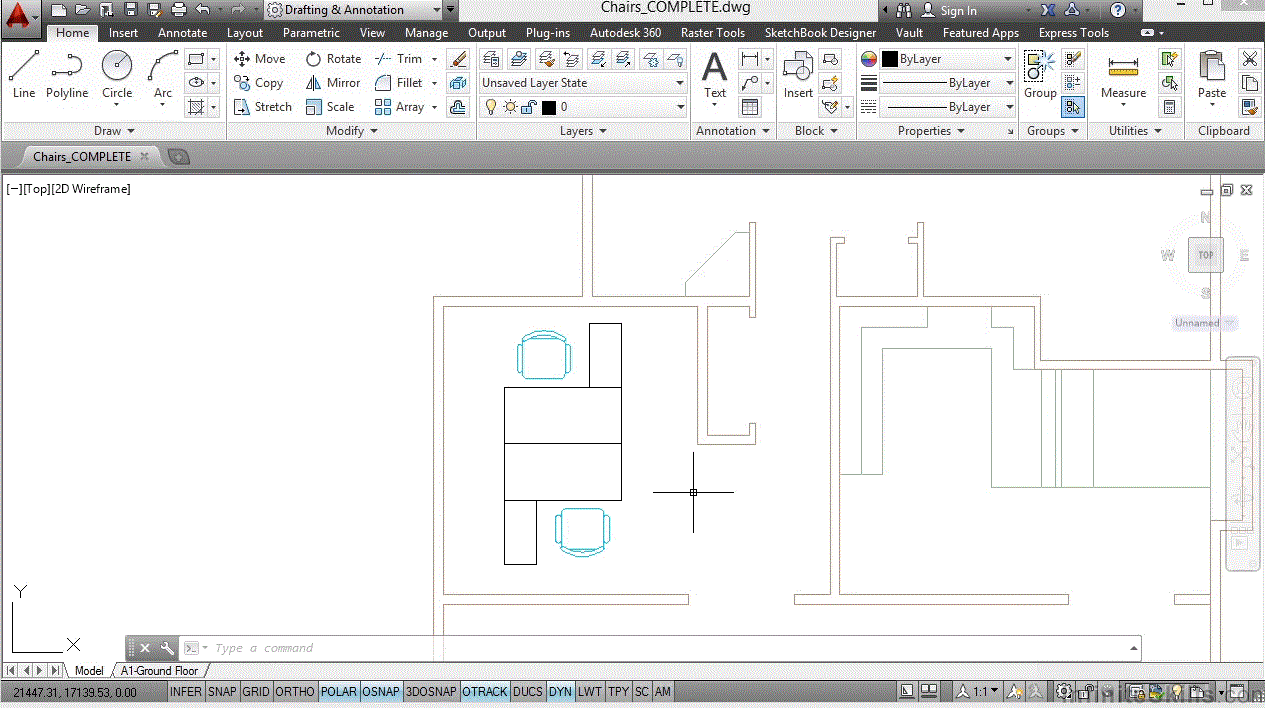This screenshot has height=708, width=1265.
Task: Click the Insert block tool
Action: (x=798, y=76)
